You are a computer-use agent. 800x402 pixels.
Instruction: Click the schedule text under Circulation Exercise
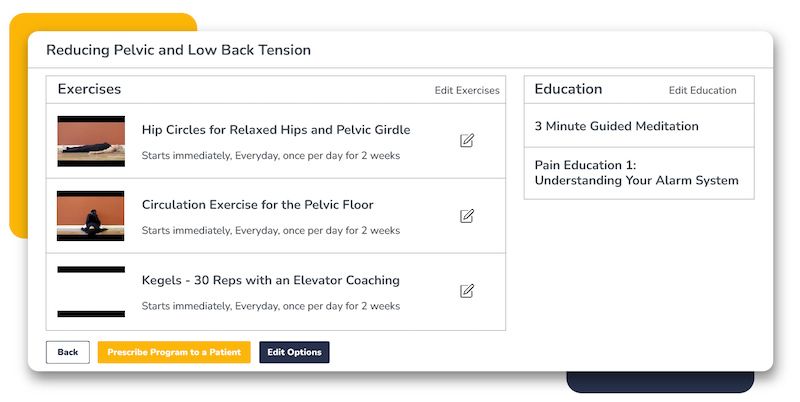click(x=271, y=230)
